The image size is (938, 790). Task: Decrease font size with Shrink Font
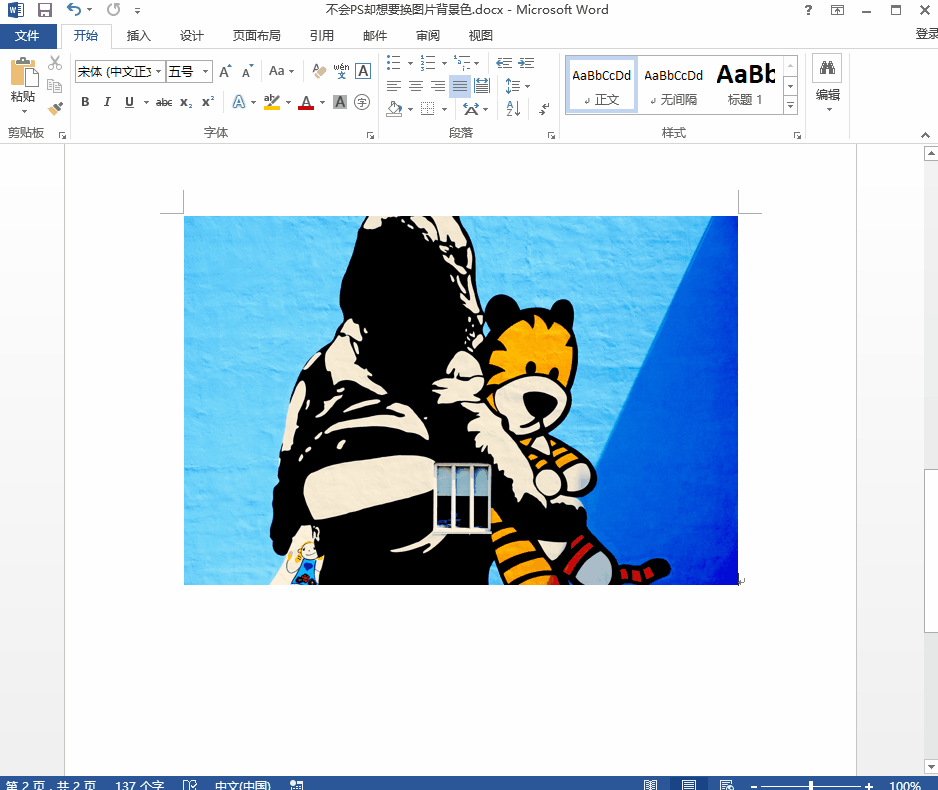(247, 72)
